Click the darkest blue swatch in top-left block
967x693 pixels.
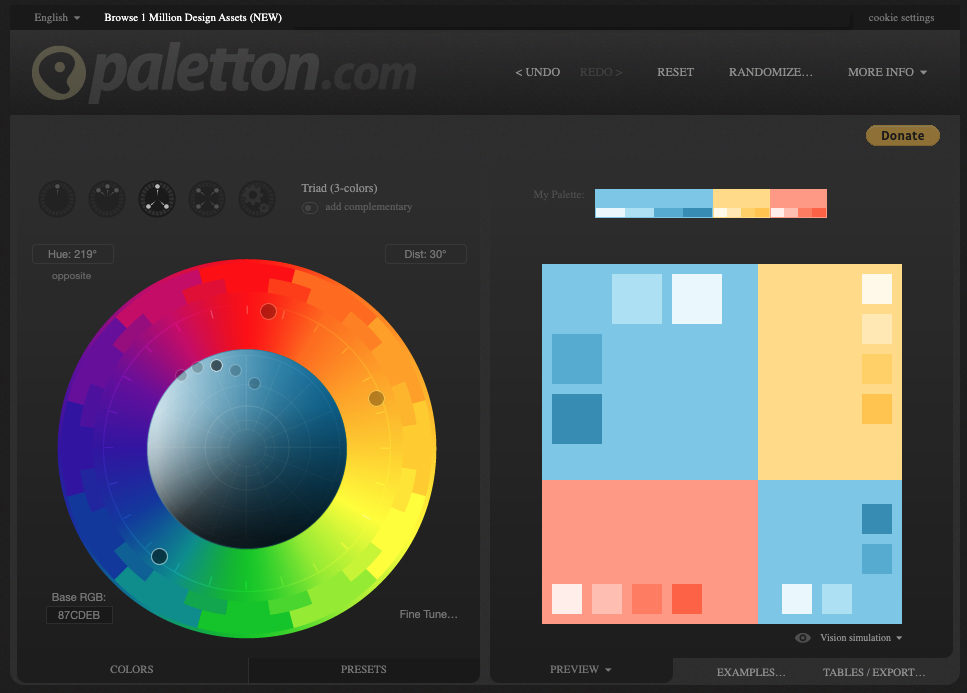(x=577, y=419)
